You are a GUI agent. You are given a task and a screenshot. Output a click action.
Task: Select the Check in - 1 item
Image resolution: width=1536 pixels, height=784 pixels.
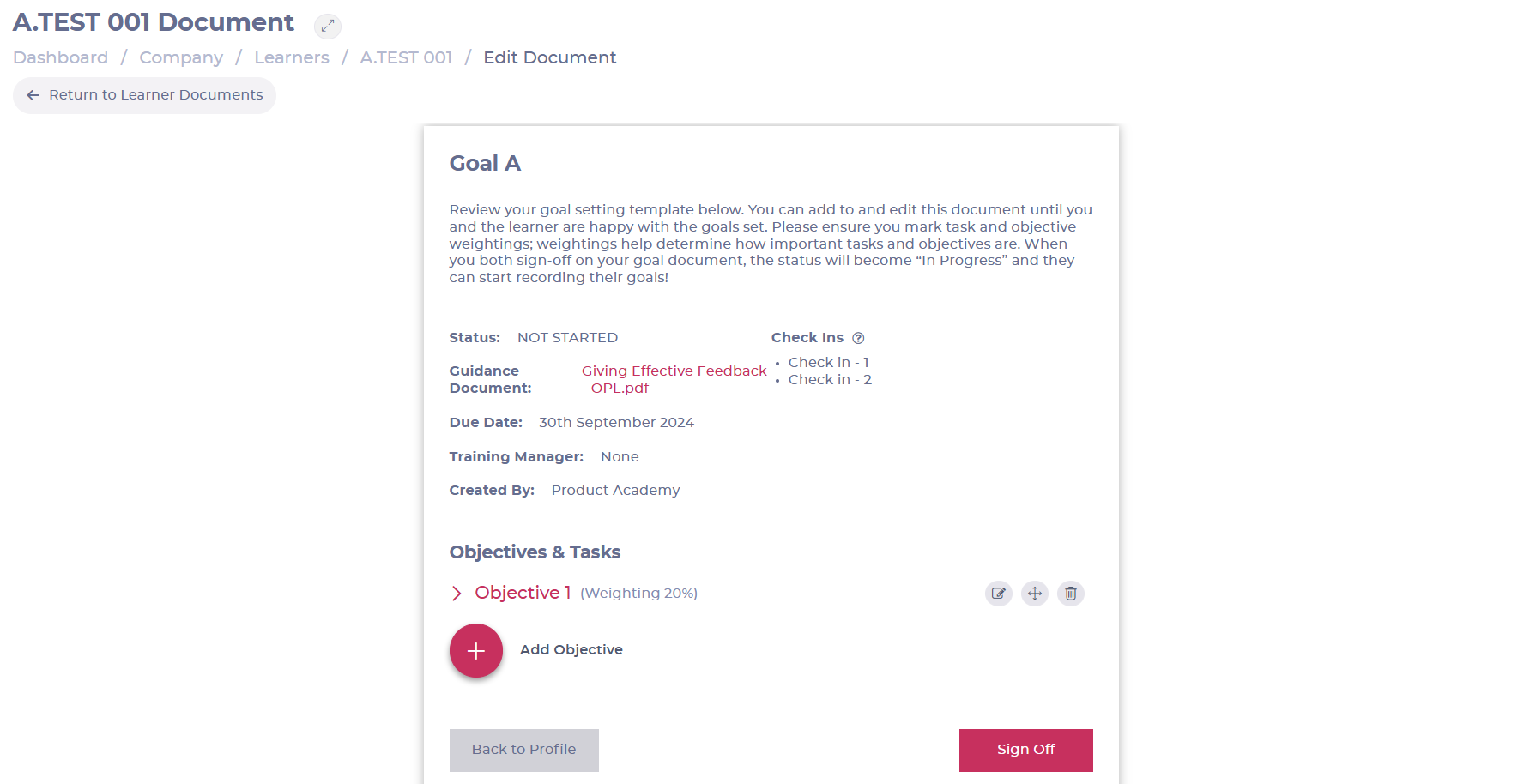829,363
